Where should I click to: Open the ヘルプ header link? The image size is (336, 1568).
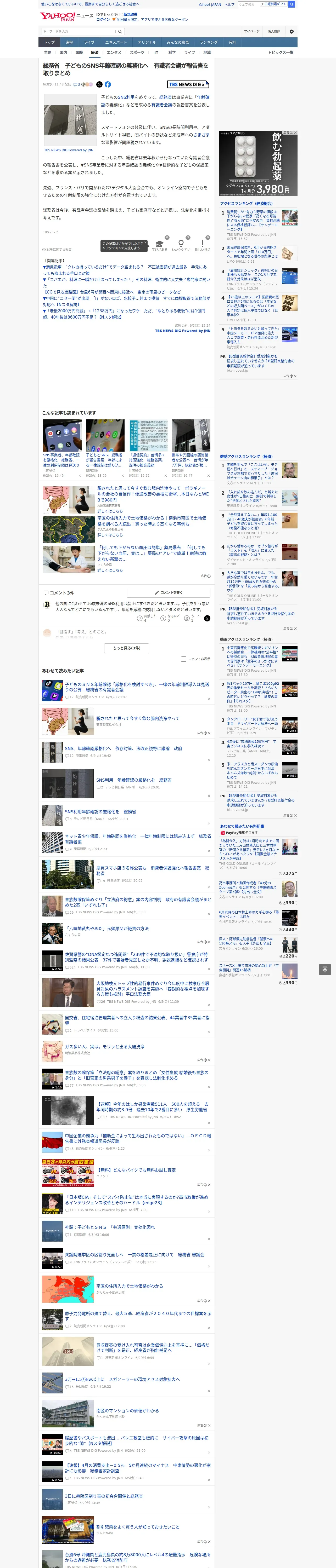(x=229, y=4)
